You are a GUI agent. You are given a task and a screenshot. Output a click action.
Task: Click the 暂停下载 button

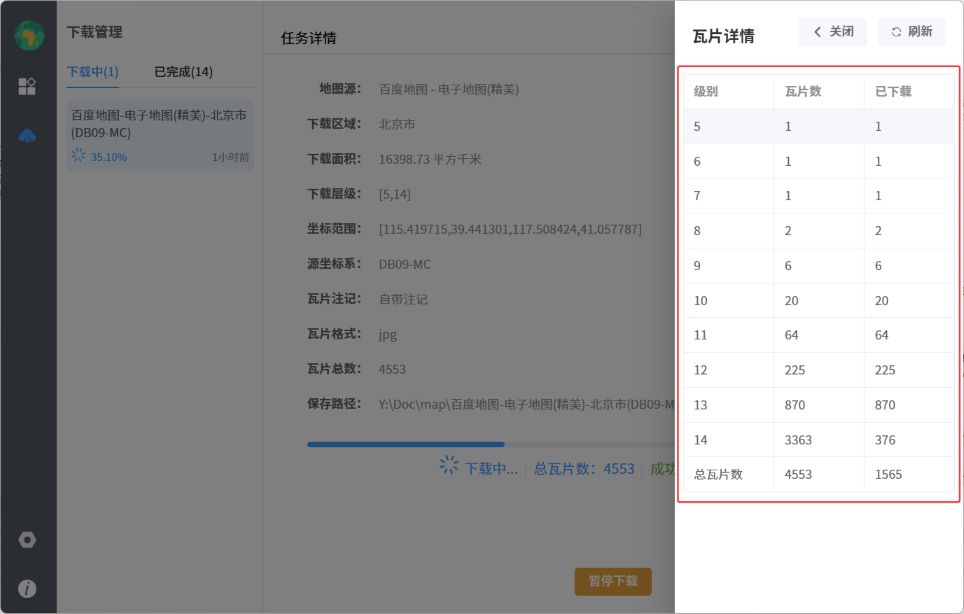click(613, 581)
